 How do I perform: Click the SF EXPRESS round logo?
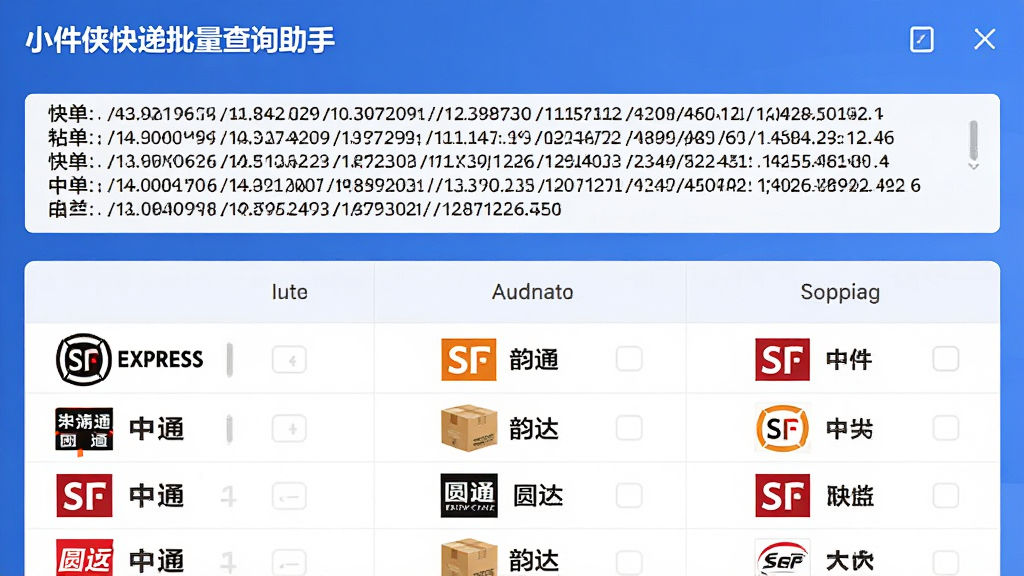(84, 359)
